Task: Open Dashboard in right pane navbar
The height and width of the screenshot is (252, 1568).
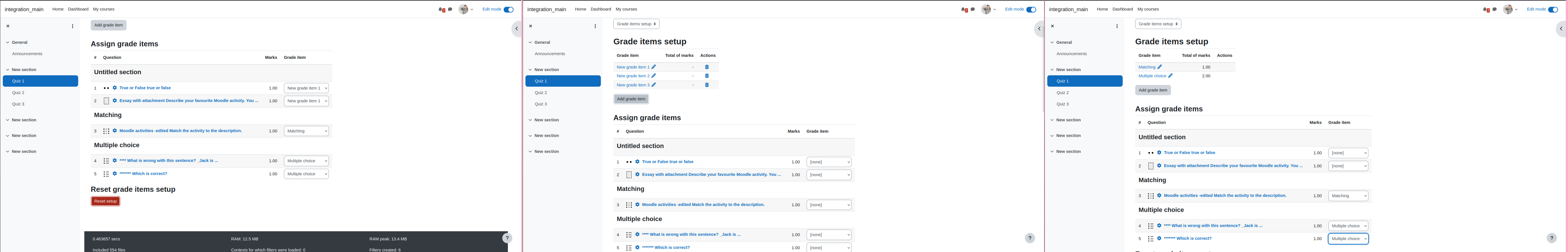Action: coord(1122,9)
